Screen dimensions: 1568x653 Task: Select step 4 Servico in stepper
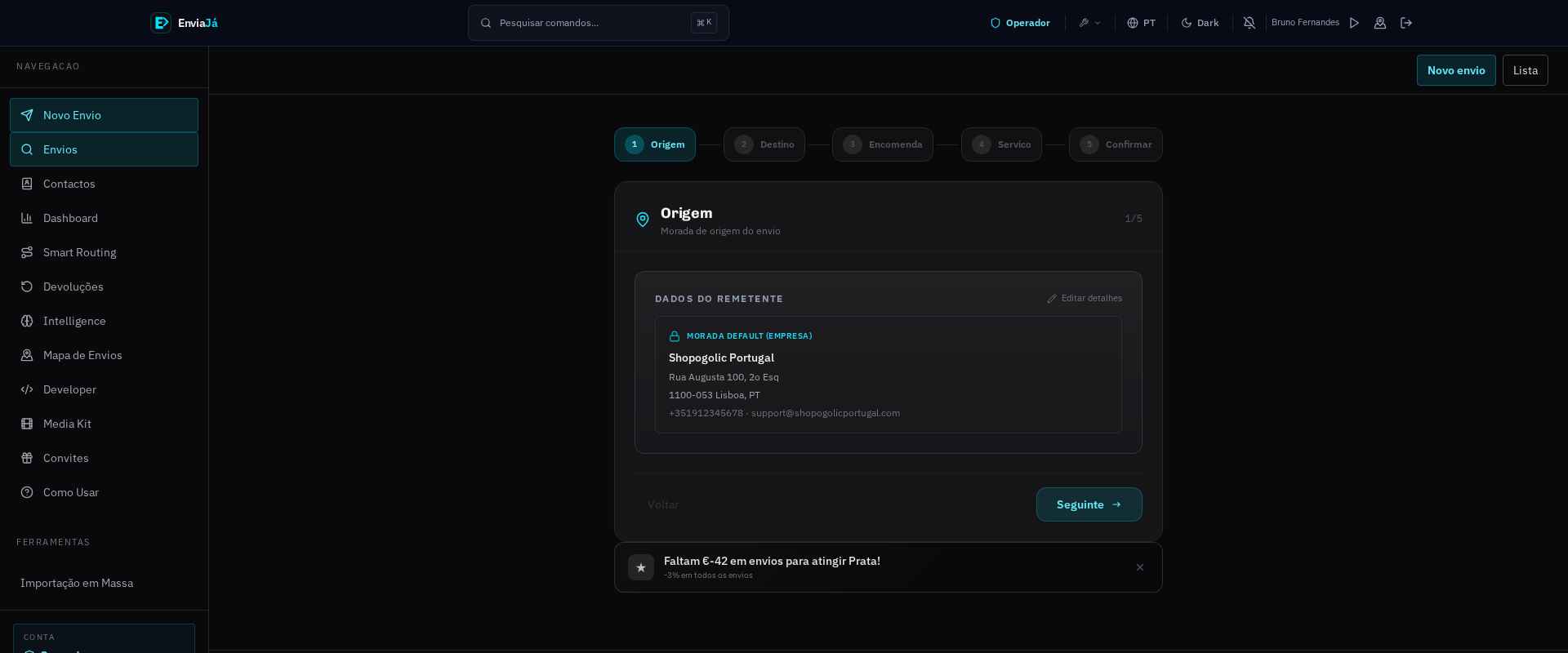(1001, 144)
